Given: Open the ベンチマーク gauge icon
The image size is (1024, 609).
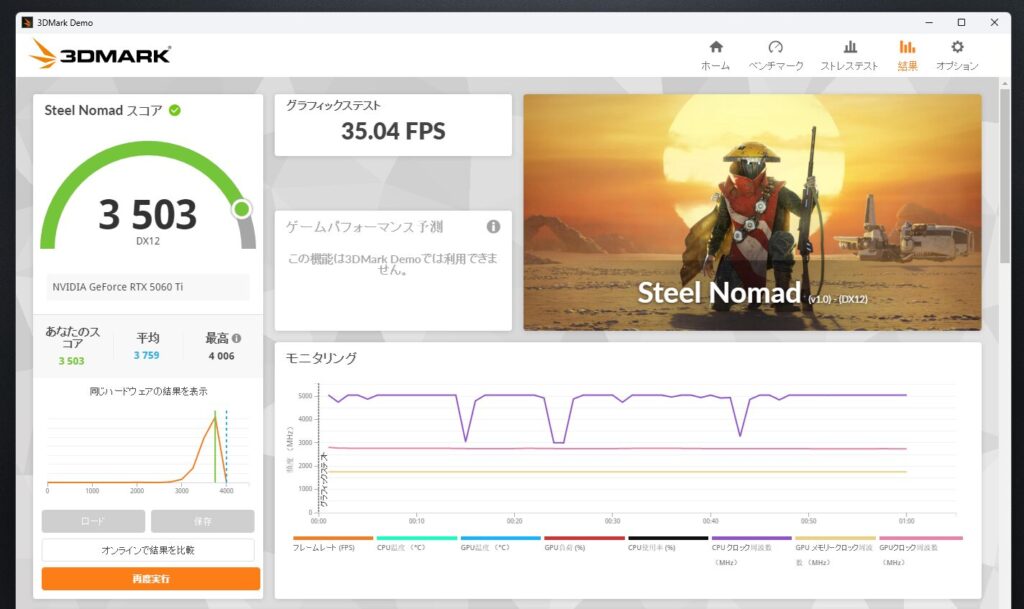Looking at the screenshot, I should 775,48.
